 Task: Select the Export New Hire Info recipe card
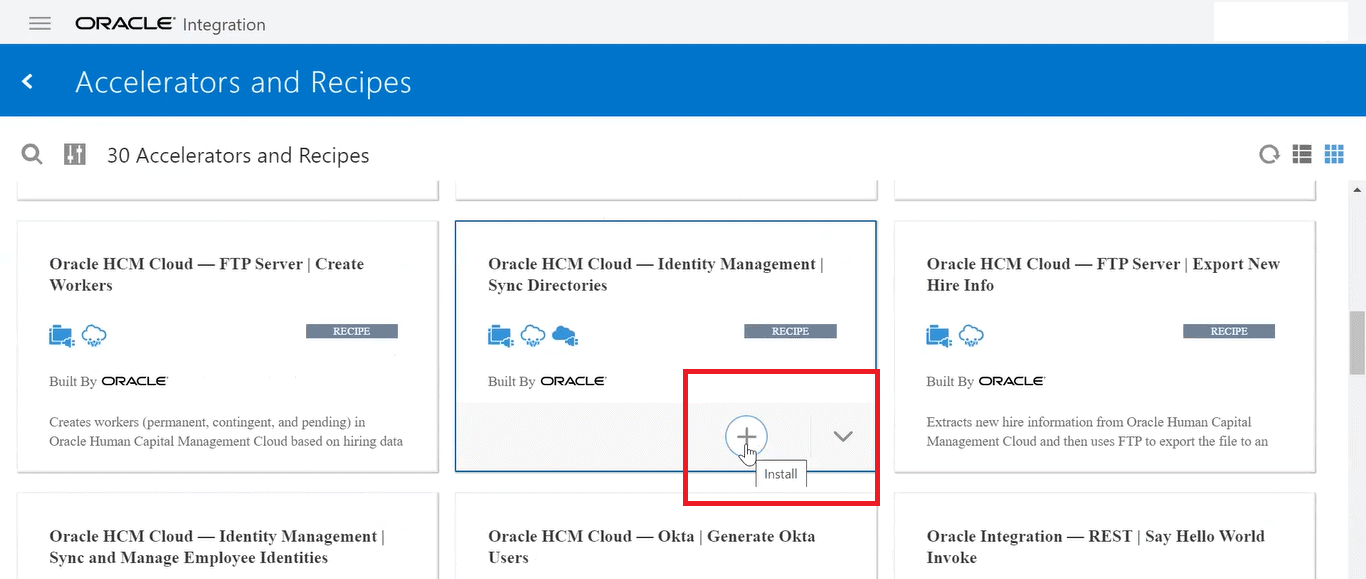point(1102,274)
